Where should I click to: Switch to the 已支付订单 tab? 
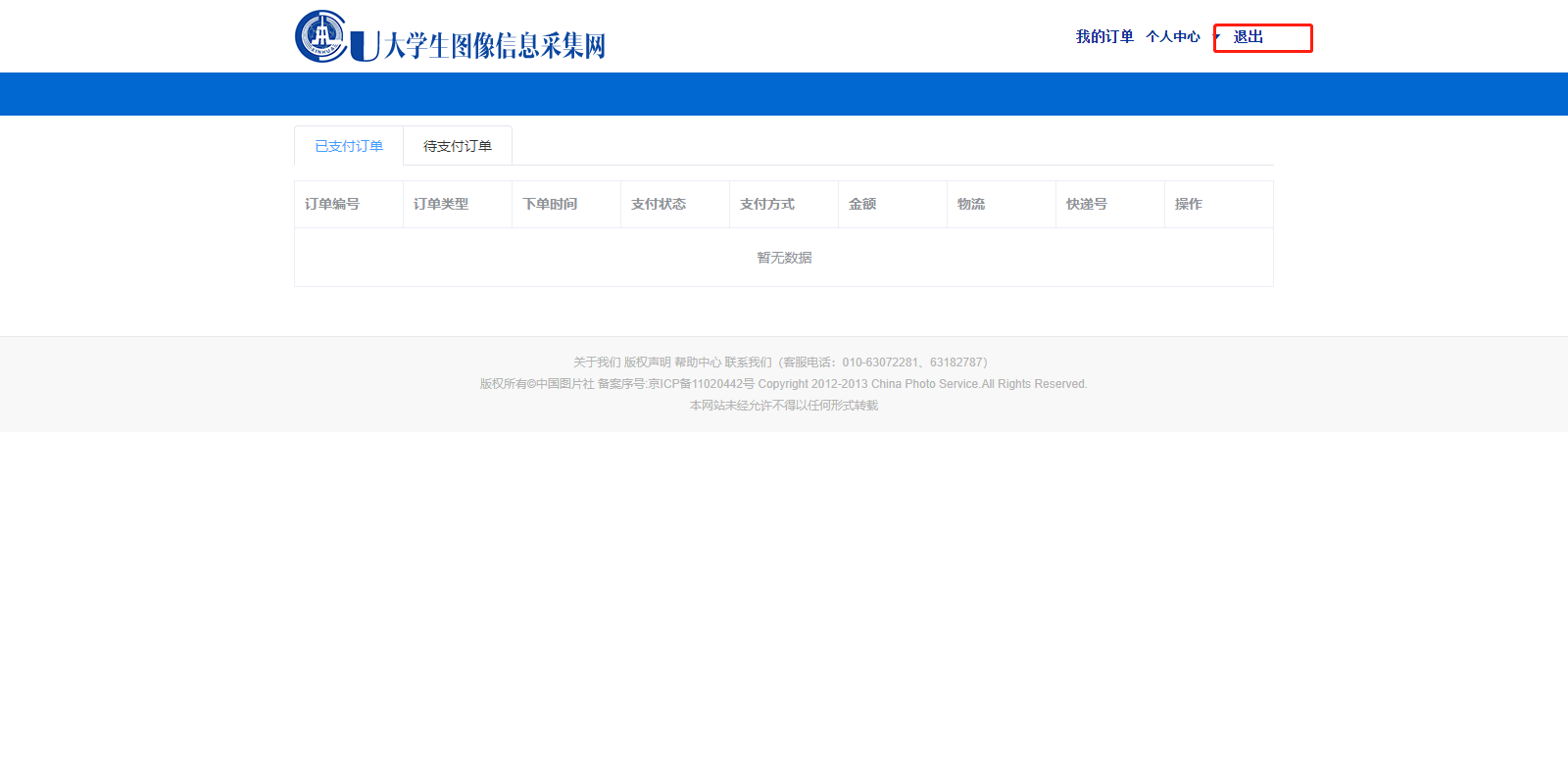tap(349, 146)
